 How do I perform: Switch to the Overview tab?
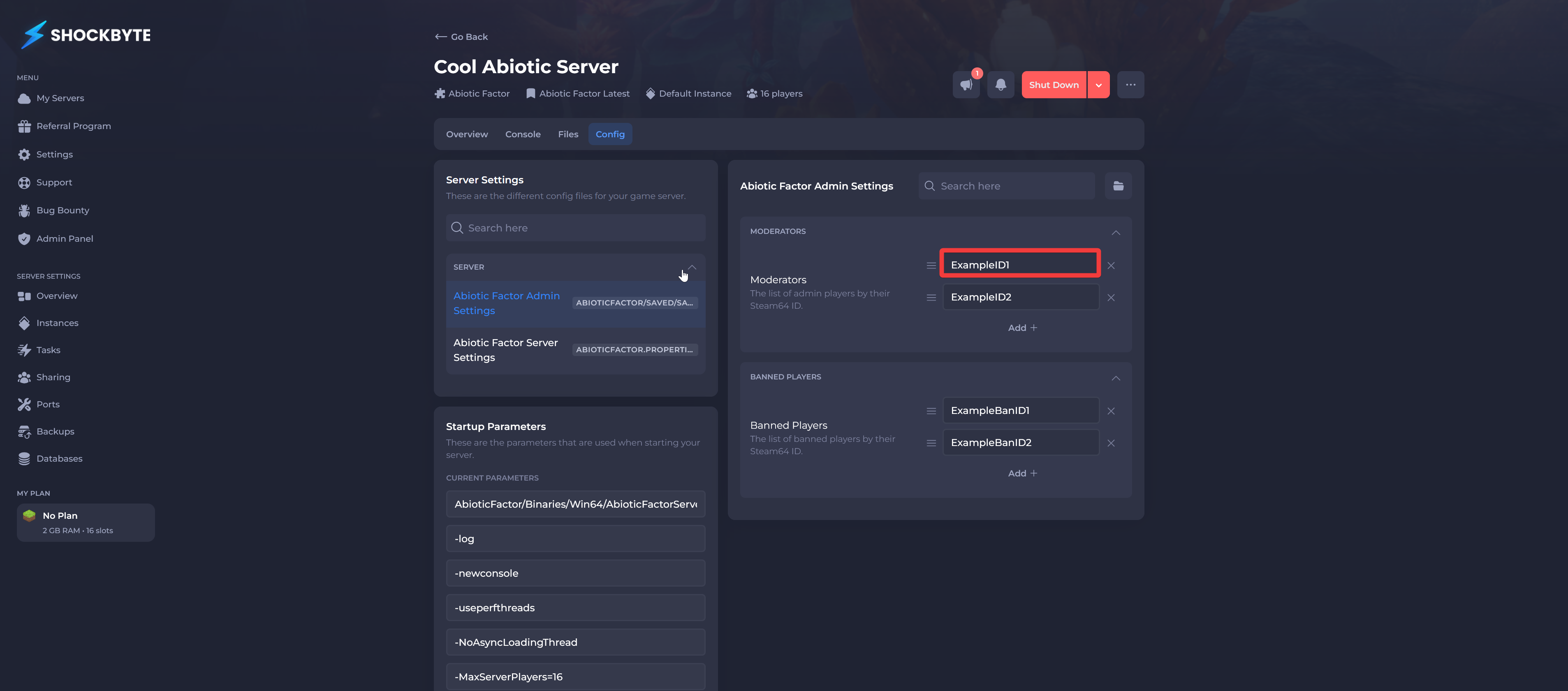pos(467,134)
